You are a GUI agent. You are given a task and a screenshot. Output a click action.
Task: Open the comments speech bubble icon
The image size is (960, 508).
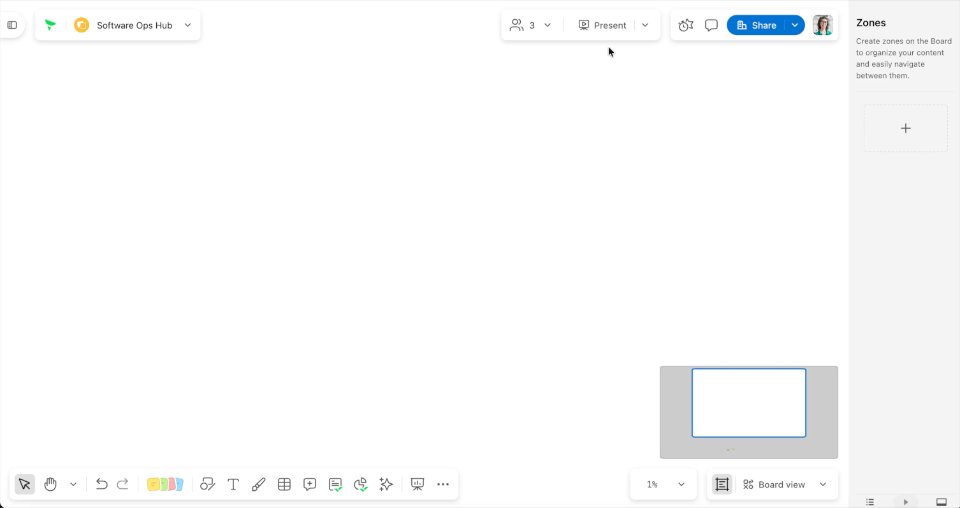[x=711, y=25]
